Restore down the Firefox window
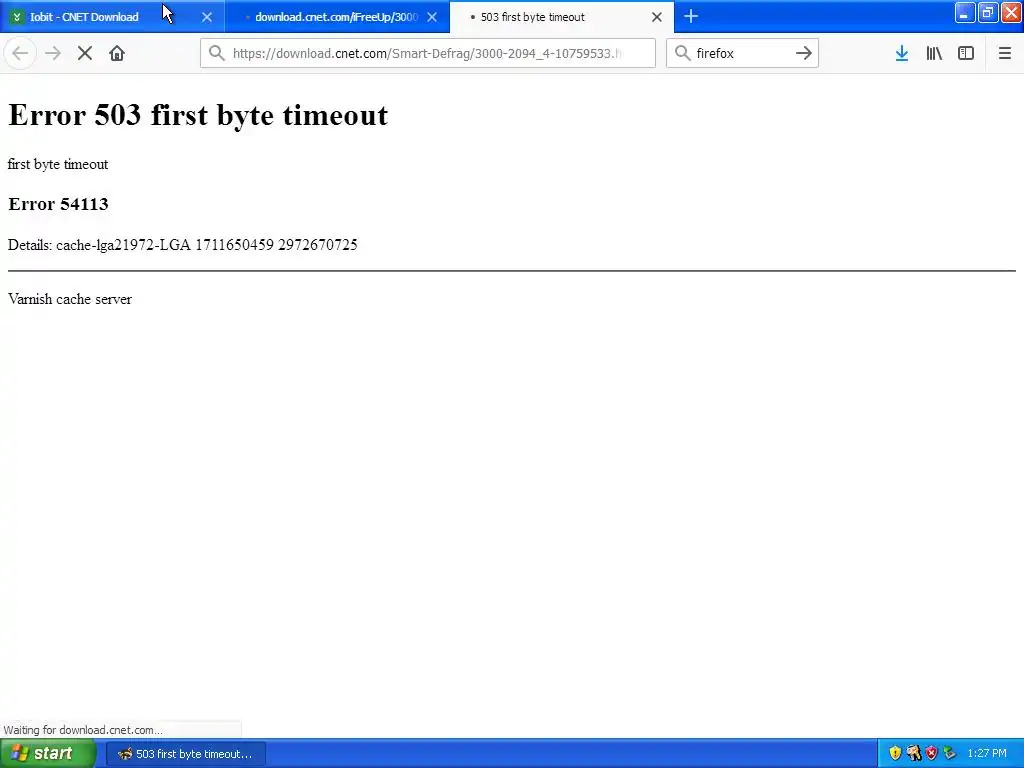 click(987, 12)
